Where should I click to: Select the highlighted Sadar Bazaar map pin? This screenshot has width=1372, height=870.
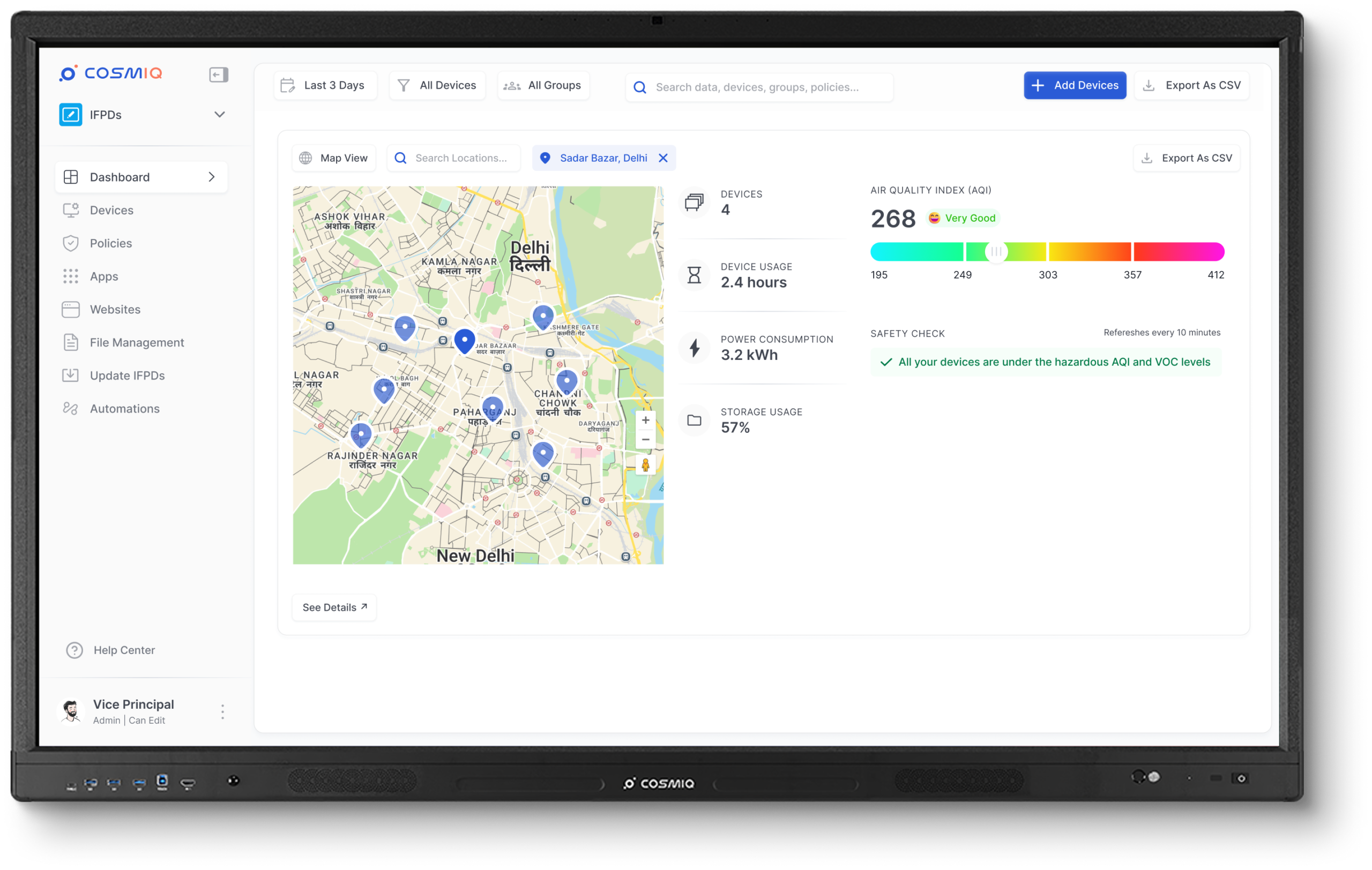[464, 341]
